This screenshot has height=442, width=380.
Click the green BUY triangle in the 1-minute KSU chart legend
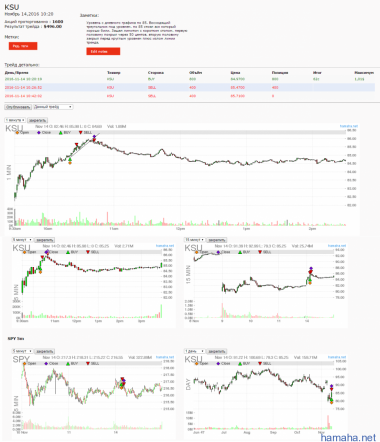60,132
